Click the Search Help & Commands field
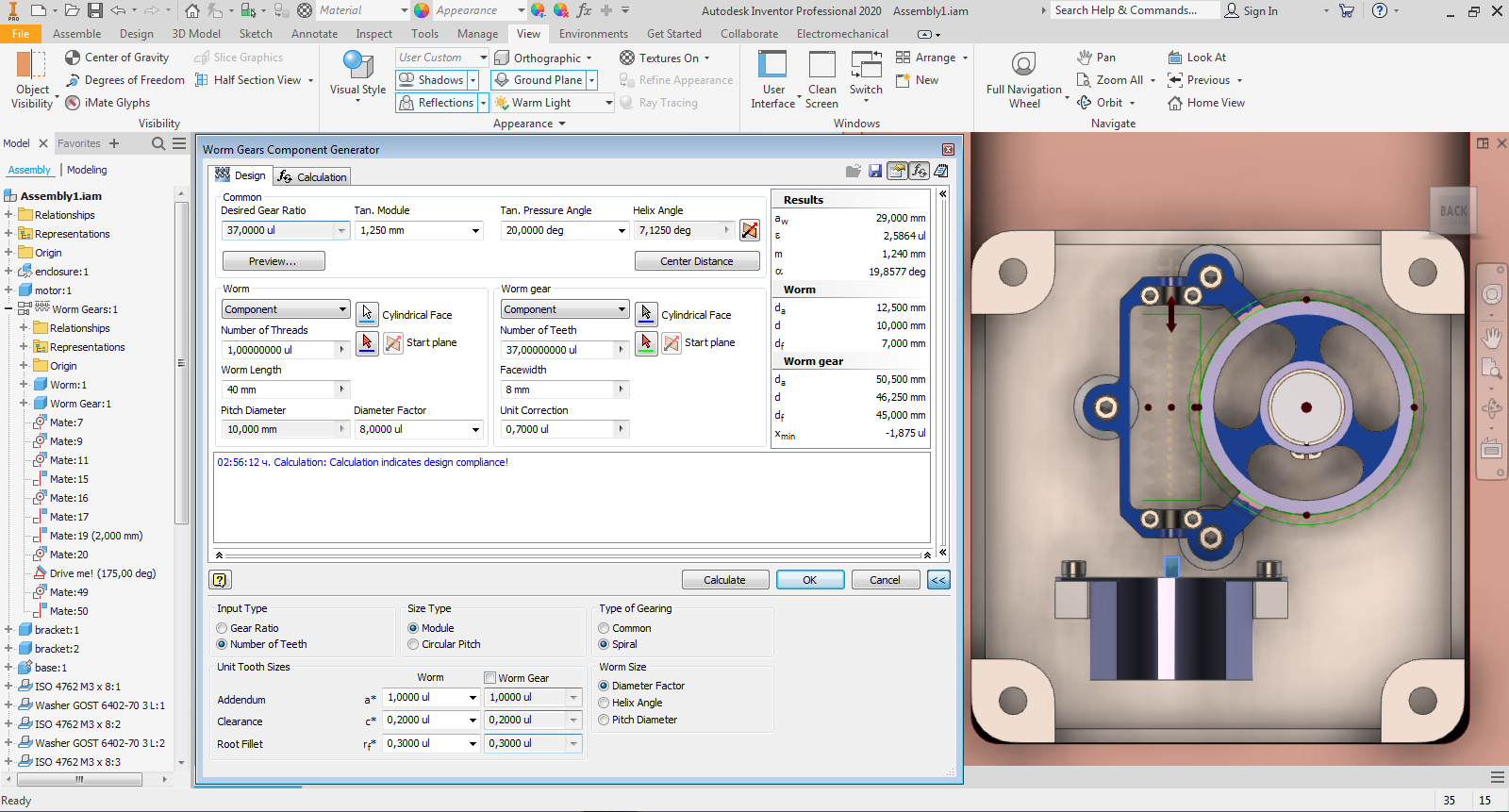1509x812 pixels. point(1134,10)
